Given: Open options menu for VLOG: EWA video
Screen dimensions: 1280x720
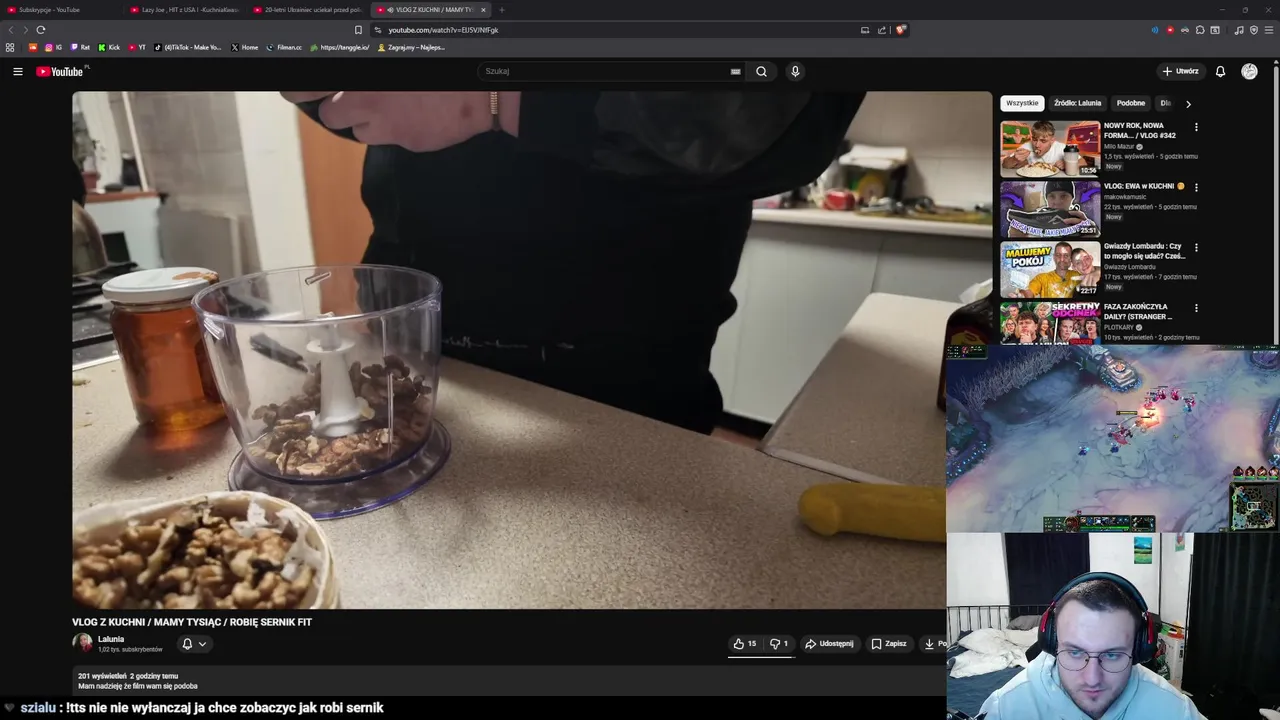Looking at the screenshot, I should click(x=1196, y=187).
